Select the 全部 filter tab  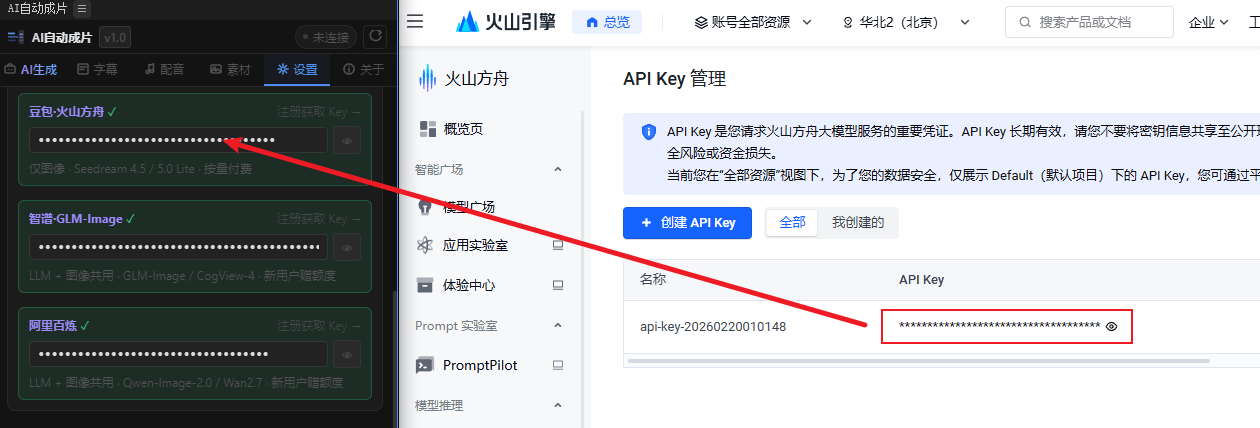[x=792, y=223]
